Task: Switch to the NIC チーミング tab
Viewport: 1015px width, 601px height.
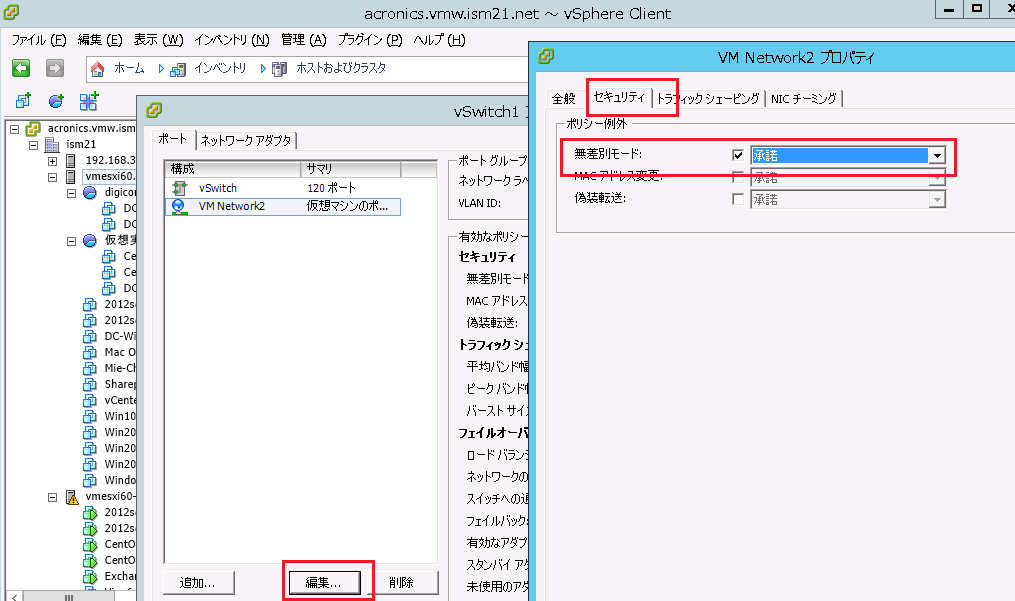Action: pos(804,98)
